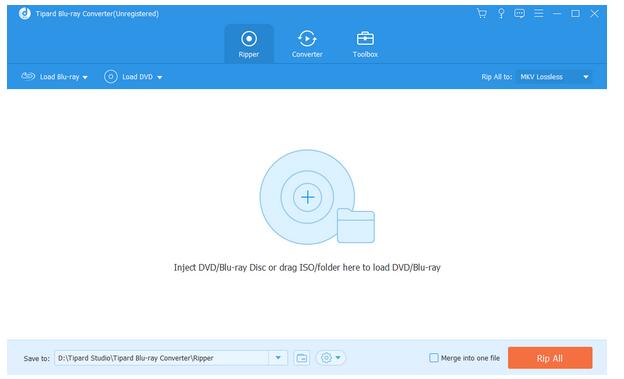Expand the Load Blu-ray dropdown arrow

pyautogui.click(x=86, y=78)
